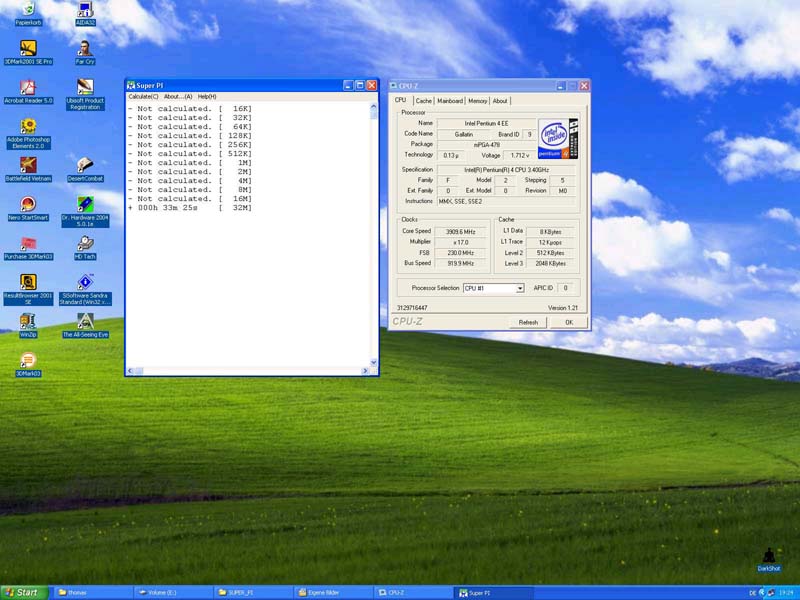Click the DE language indicator in tray

(752, 593)
